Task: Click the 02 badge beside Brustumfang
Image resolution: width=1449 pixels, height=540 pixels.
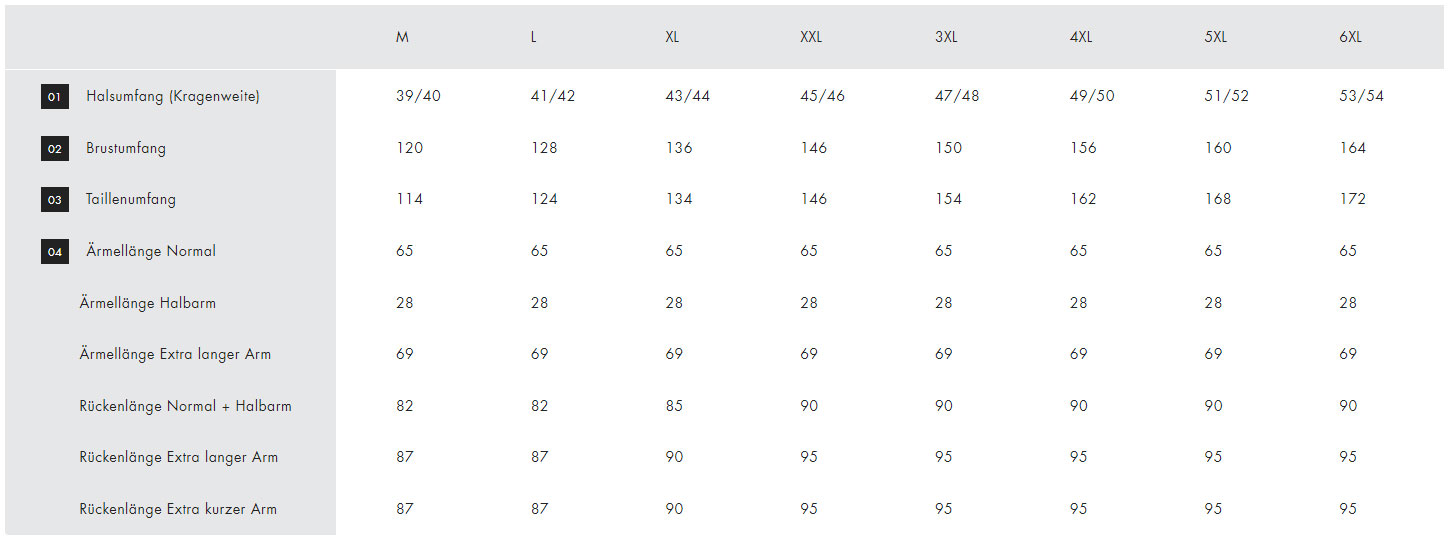Action: coord(55,149)
